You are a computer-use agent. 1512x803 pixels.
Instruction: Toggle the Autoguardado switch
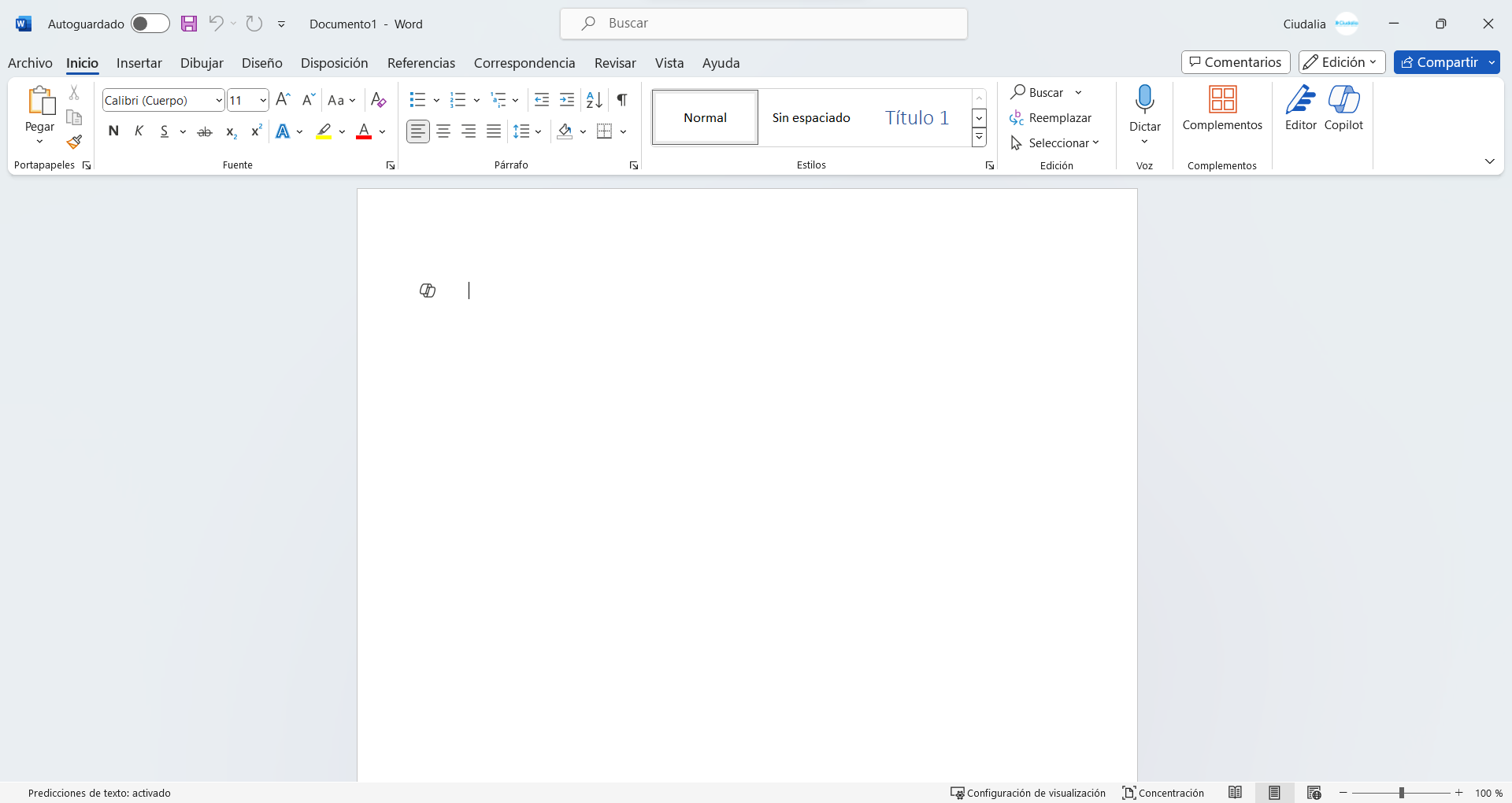click(150, 24)
